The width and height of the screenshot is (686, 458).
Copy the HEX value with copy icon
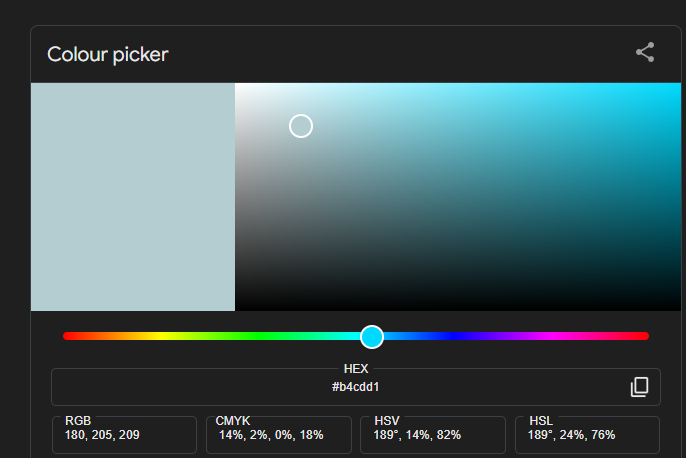(x=639, y=387)
